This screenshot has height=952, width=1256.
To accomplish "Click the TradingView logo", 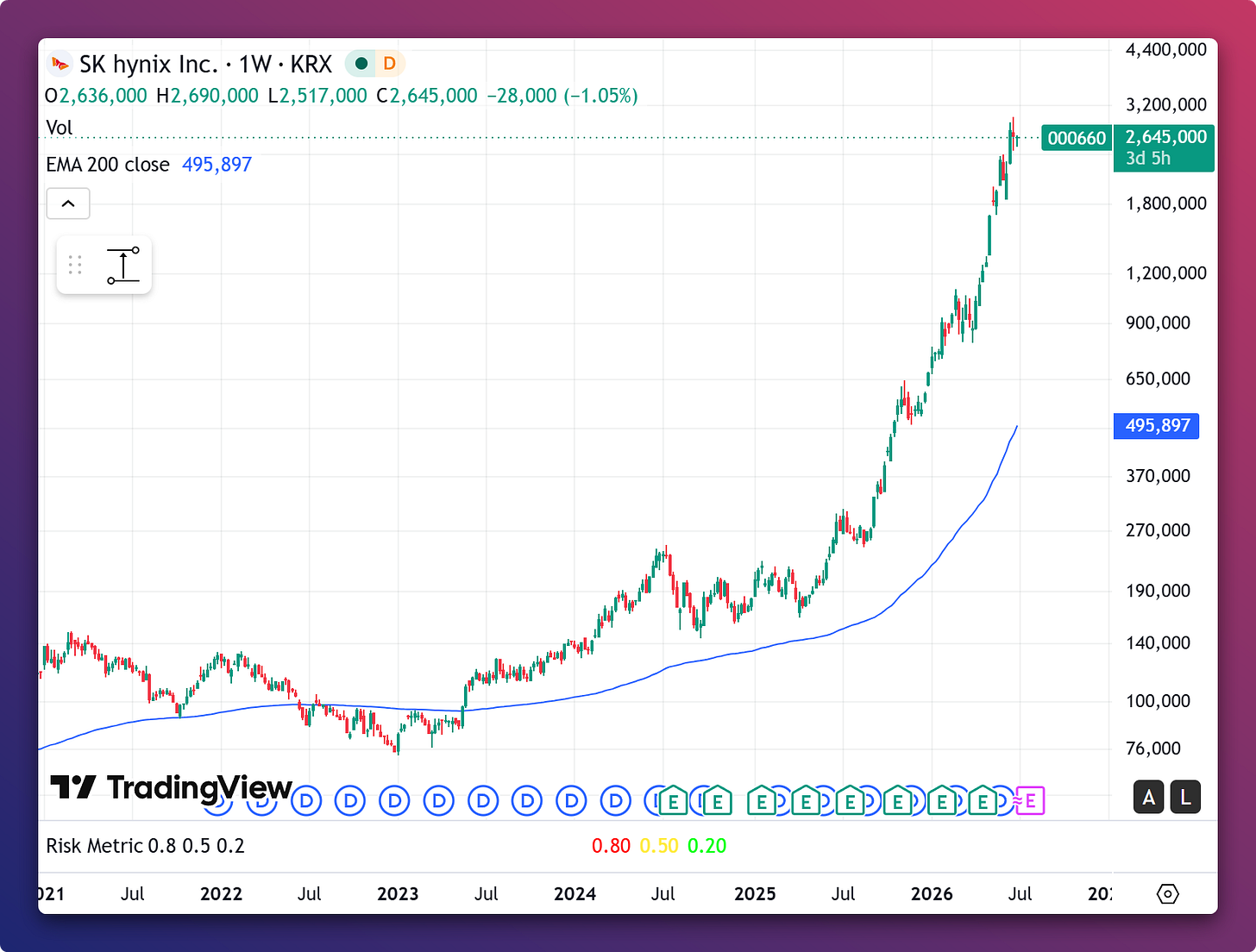I will 171,786.
